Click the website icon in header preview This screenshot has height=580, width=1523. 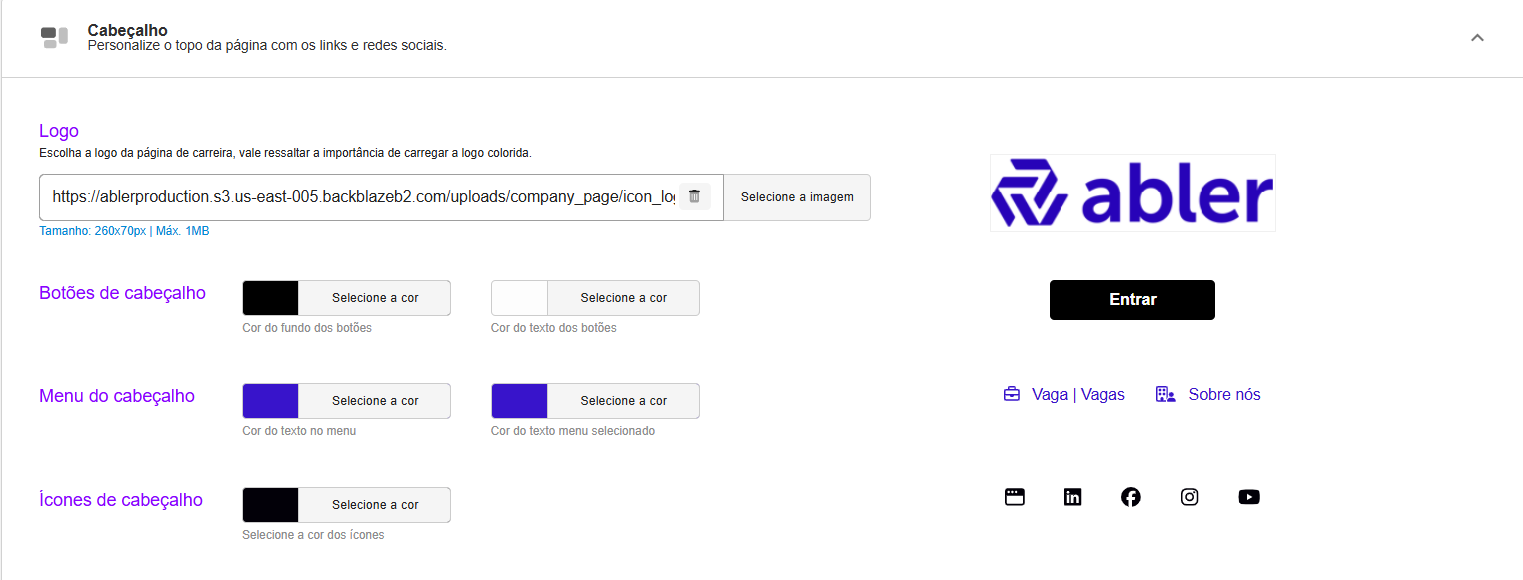(1014, 497)
